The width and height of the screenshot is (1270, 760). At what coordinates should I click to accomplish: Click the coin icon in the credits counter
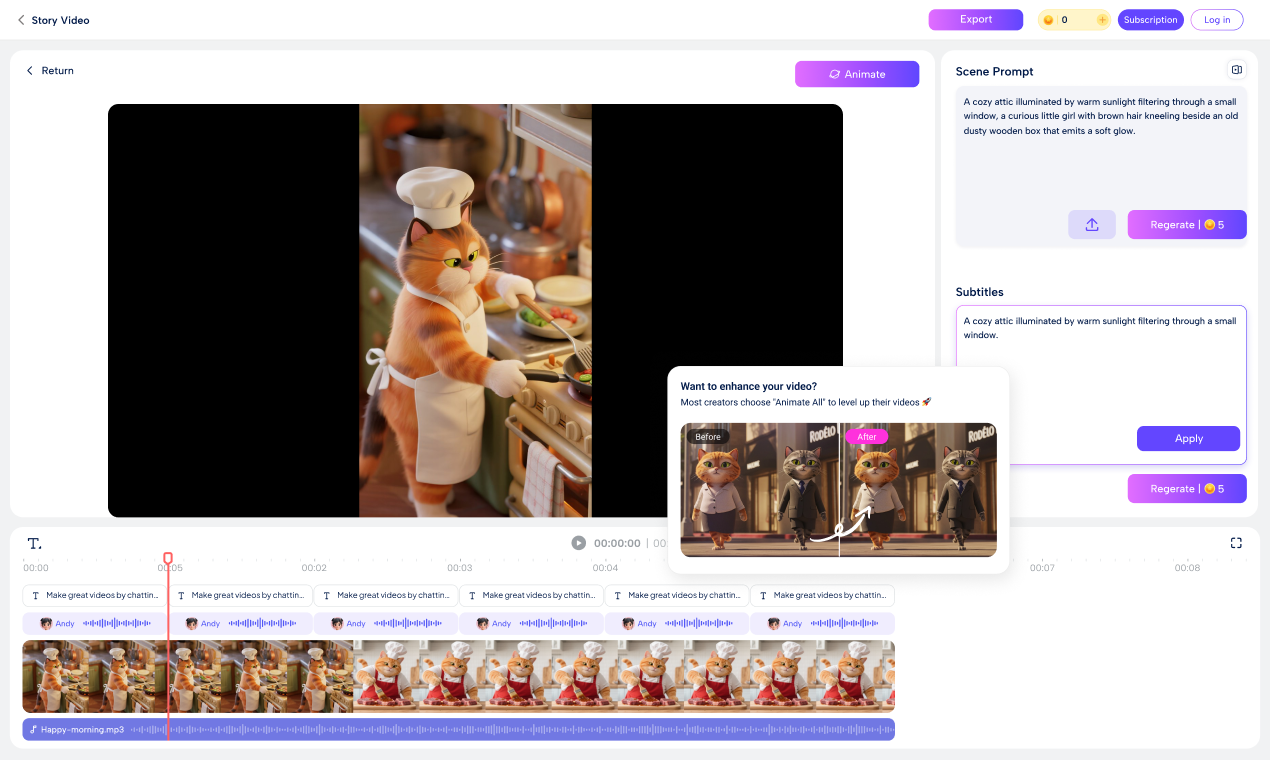[1049, 19]
